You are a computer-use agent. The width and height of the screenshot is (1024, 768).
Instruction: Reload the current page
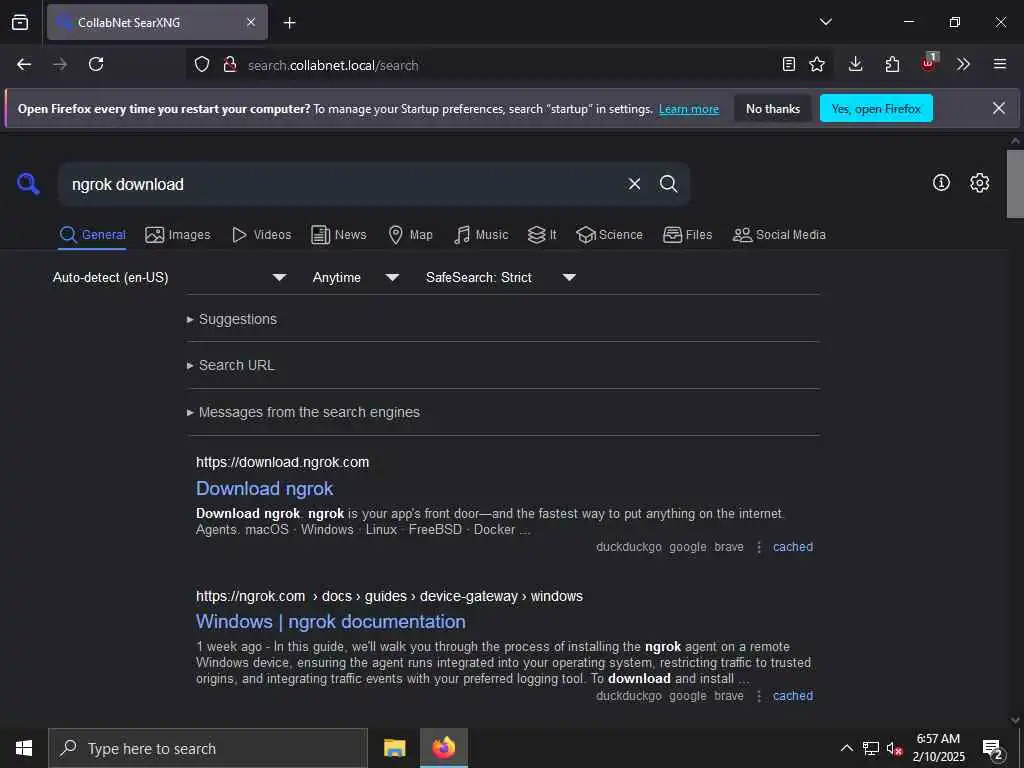click(x=96, y=64)
